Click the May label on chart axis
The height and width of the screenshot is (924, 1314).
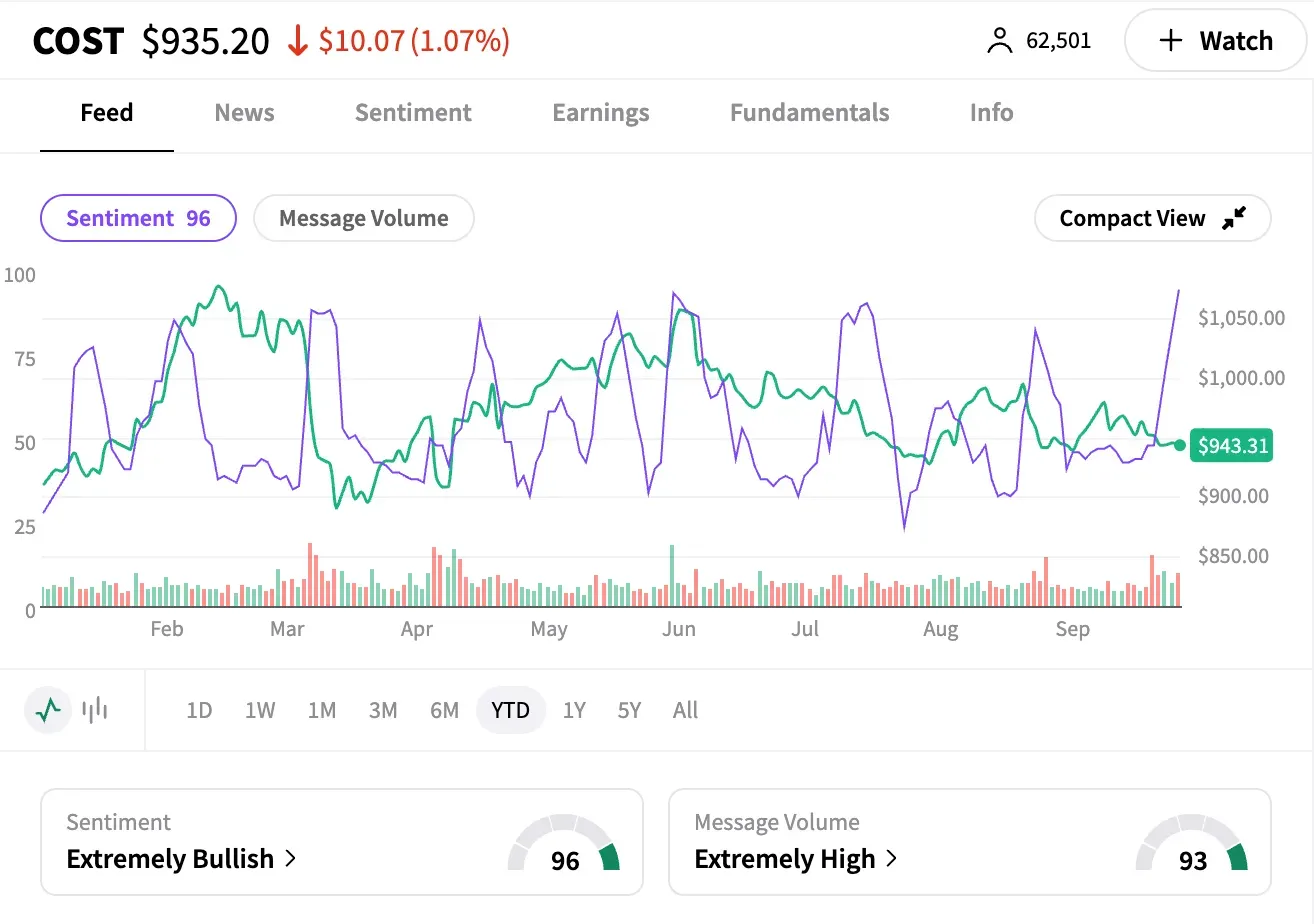(548, 629)
